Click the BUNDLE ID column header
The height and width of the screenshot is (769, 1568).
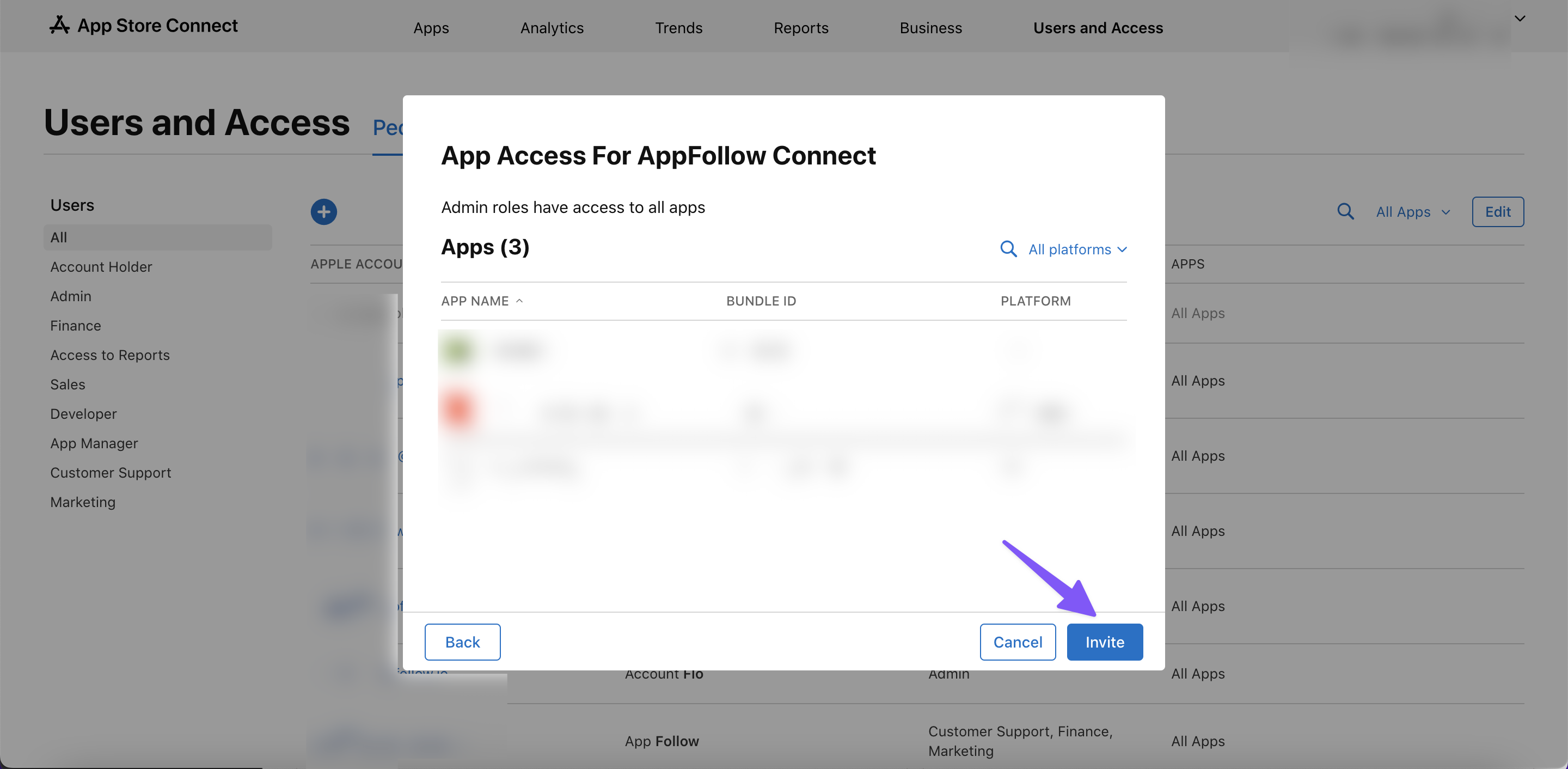[x=761, y=301]
